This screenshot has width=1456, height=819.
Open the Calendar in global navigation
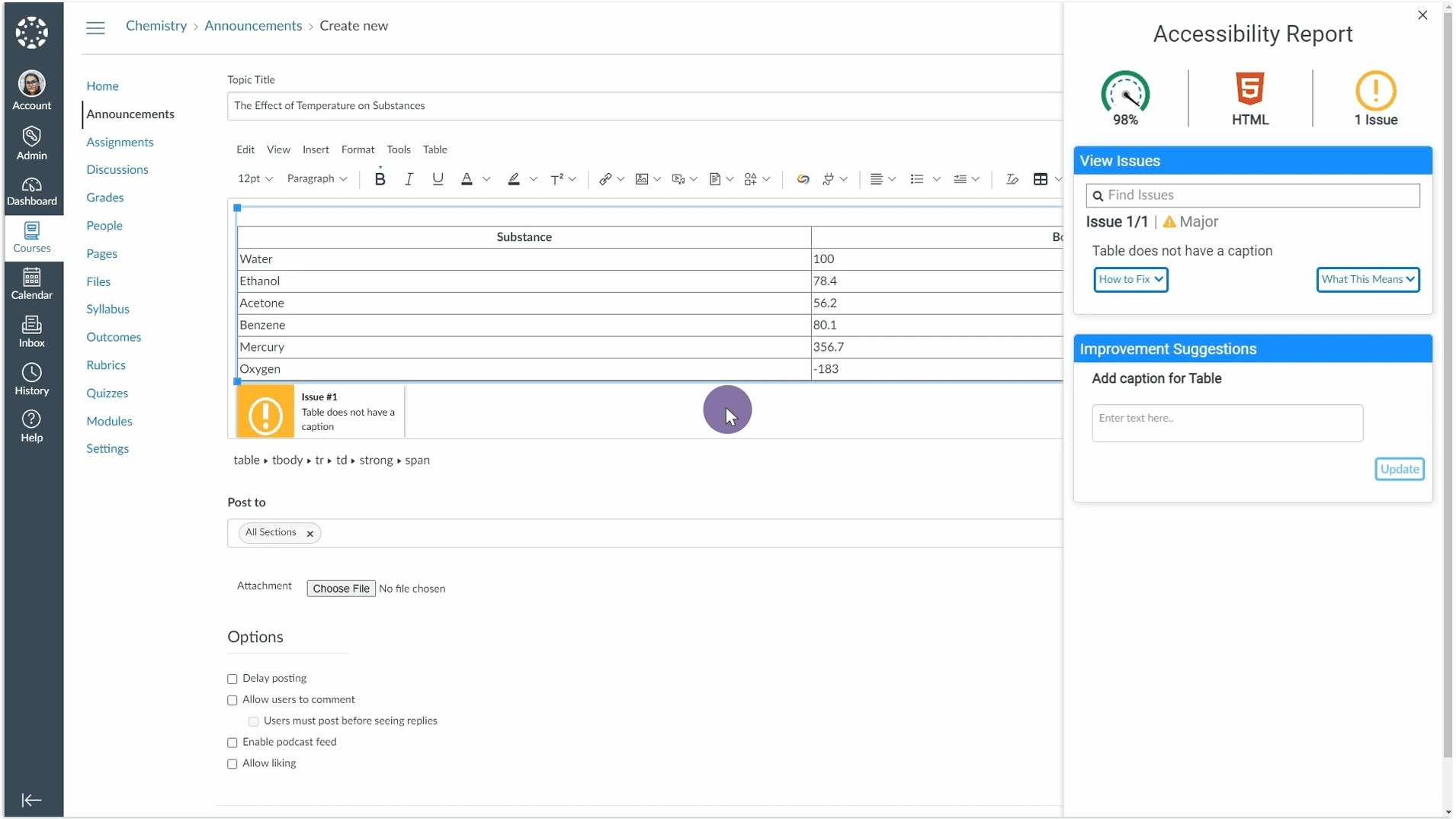pyautogui.click(x=31, y=284)
